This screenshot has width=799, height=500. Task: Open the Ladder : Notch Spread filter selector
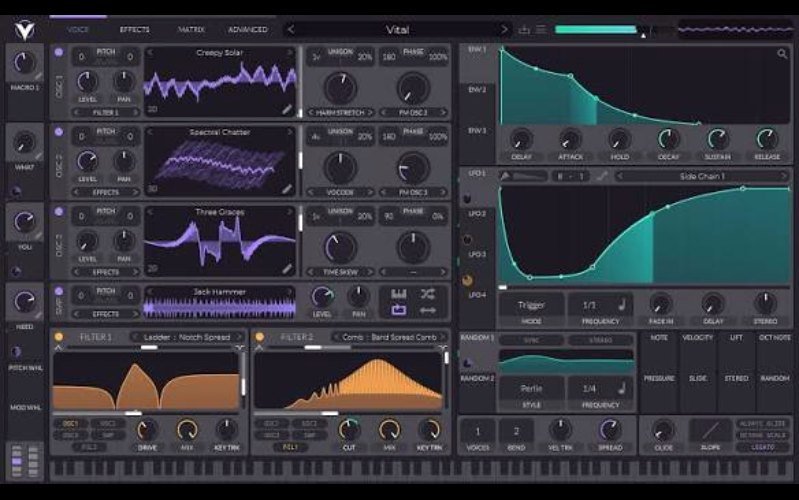click(187, 337)
